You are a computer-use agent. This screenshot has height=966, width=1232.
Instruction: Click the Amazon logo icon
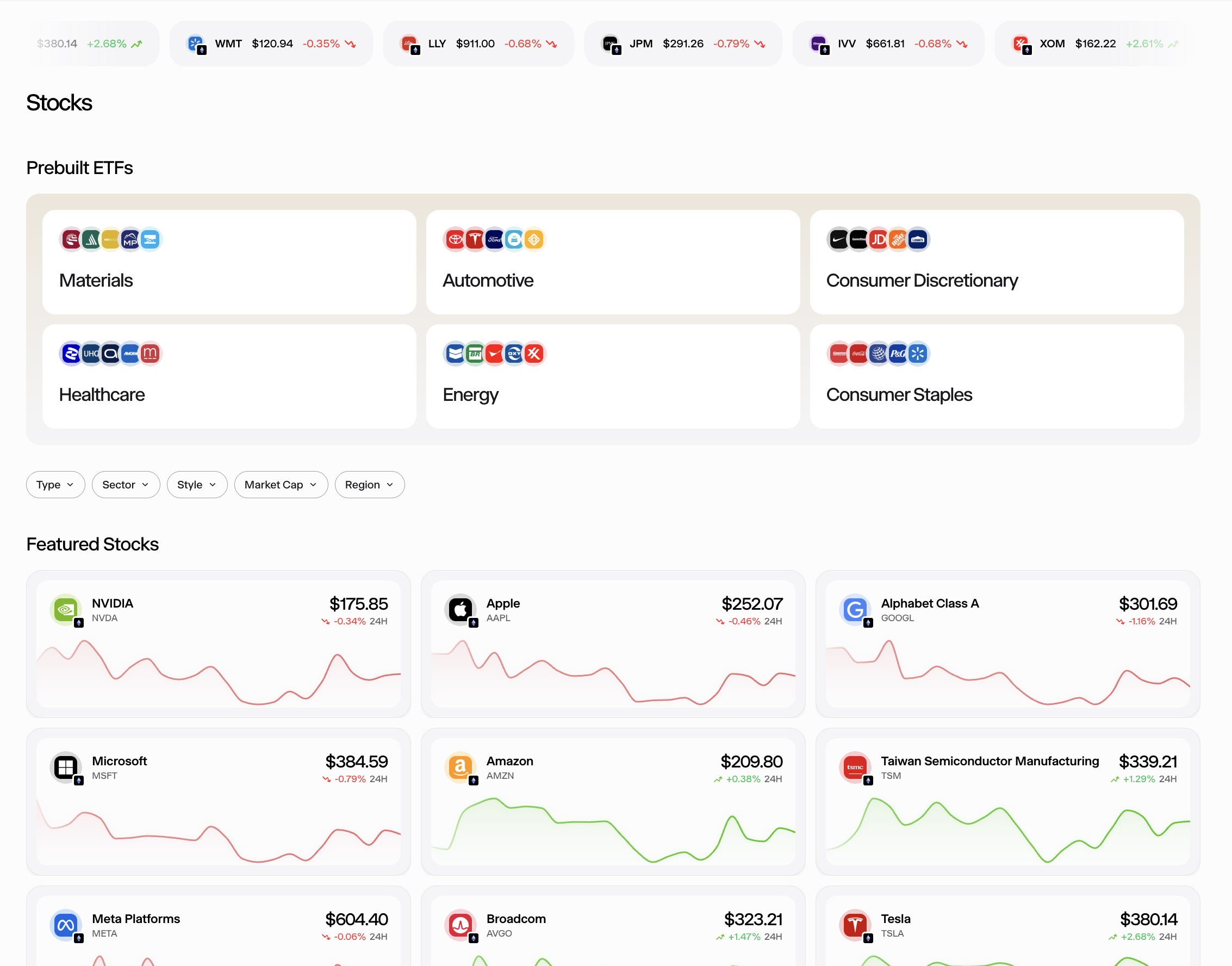[x=461, y=767]
